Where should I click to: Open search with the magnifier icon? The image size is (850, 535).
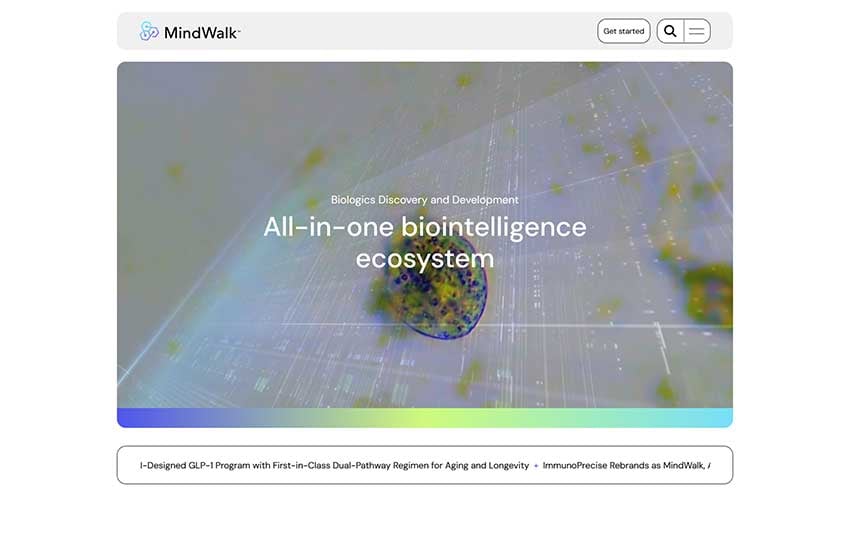pos(670,31)
